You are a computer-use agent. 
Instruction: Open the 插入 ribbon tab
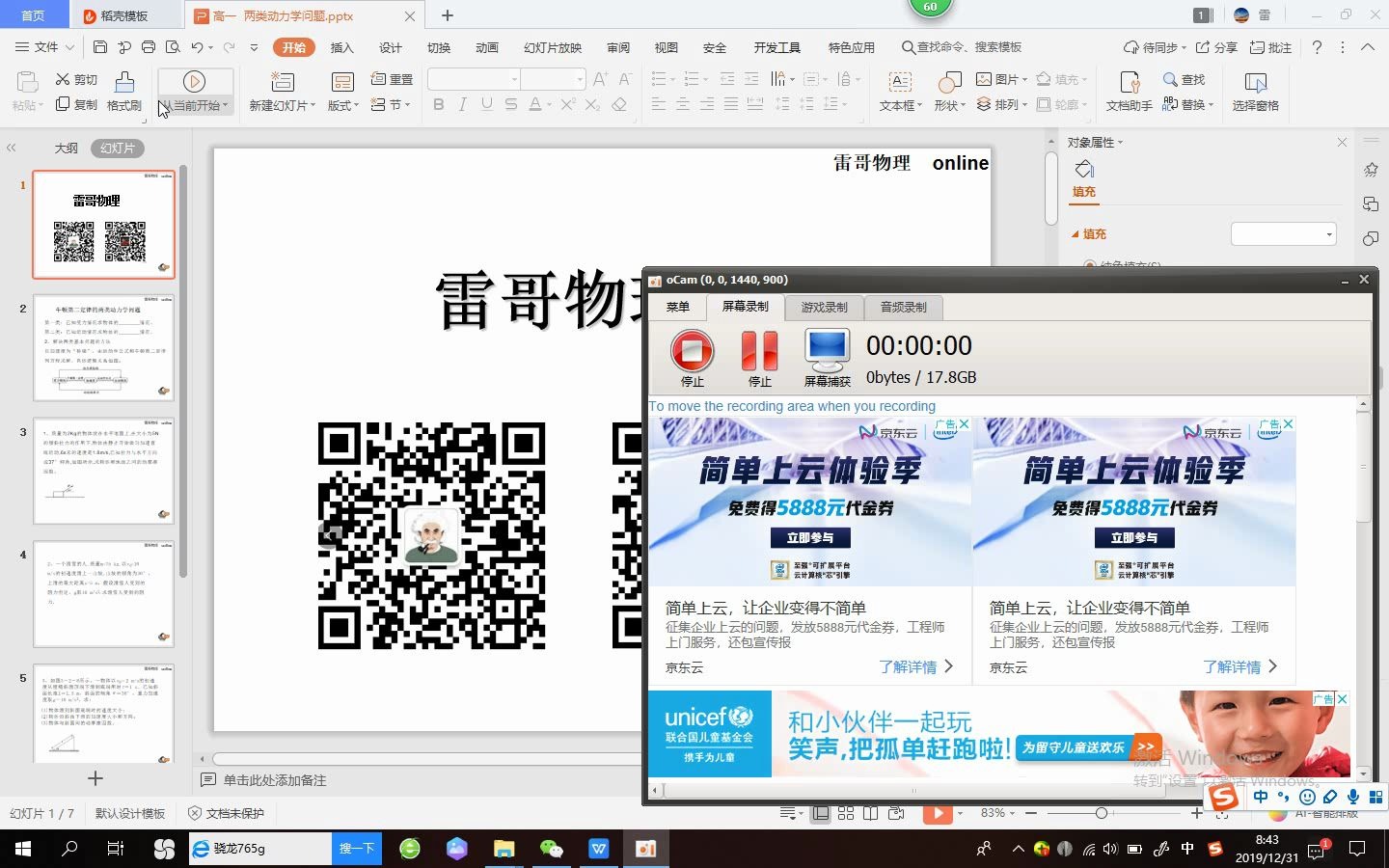tap(341, 46)
